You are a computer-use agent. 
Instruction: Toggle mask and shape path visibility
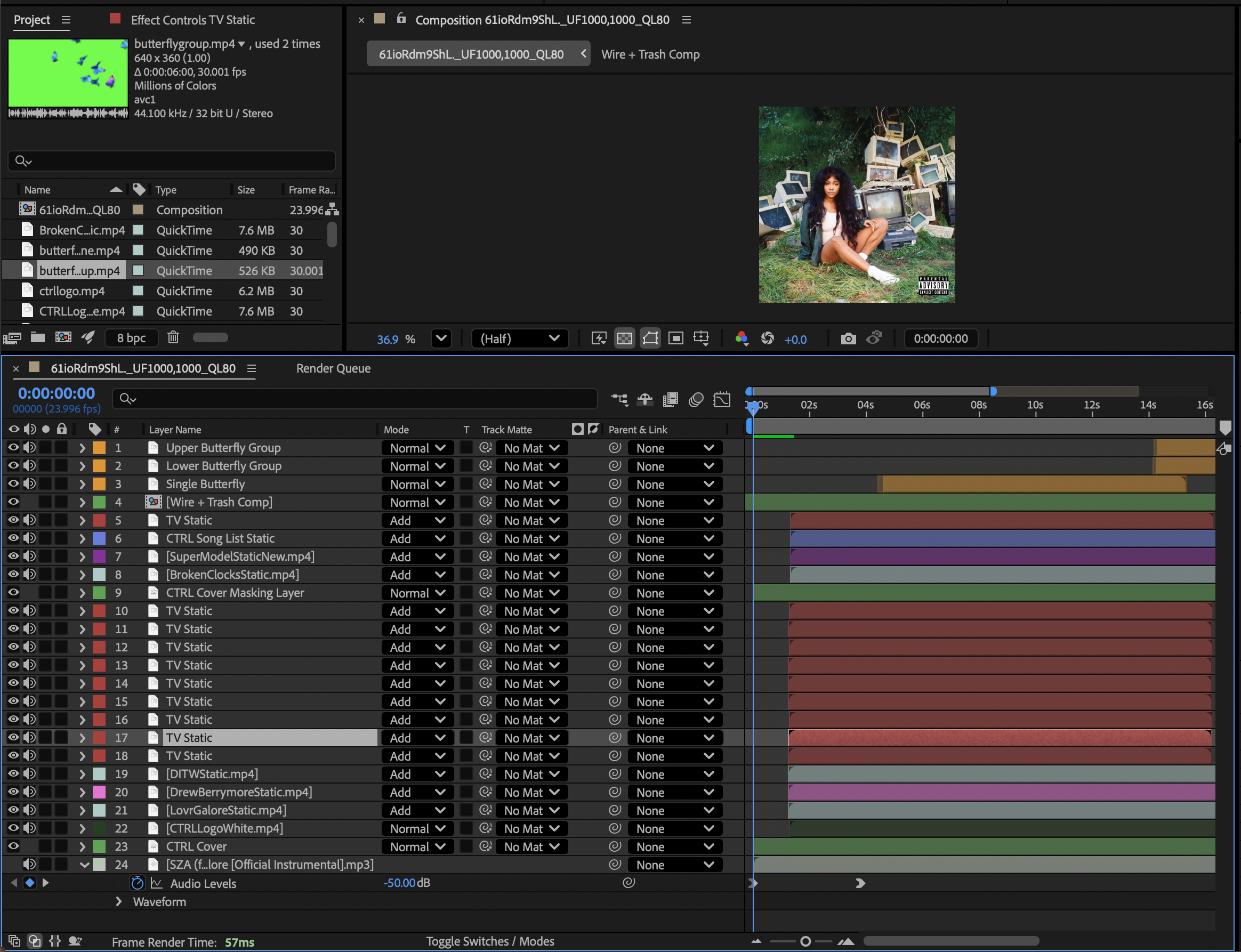click(x=650, y=339)
